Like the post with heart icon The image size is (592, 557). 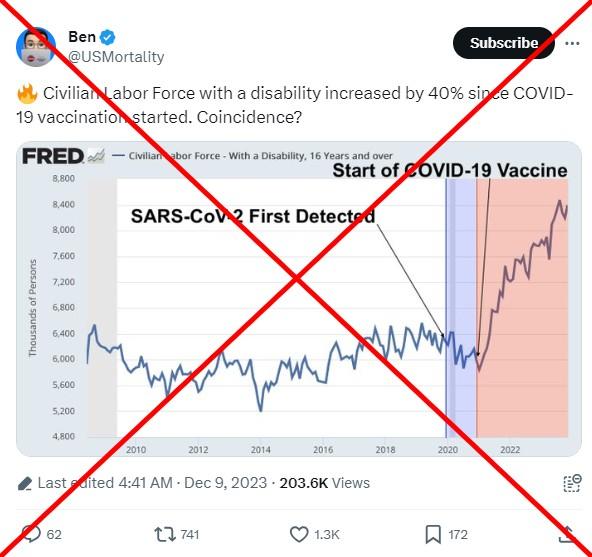tap(299, 534)
